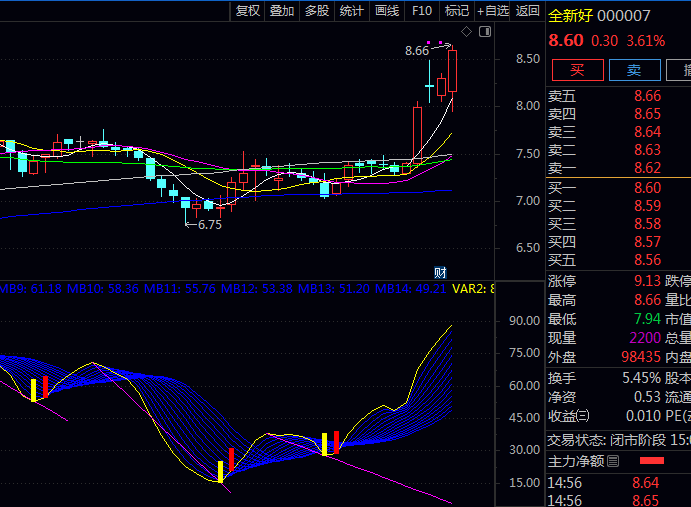Click the 返回 back button

pos(527,11)
